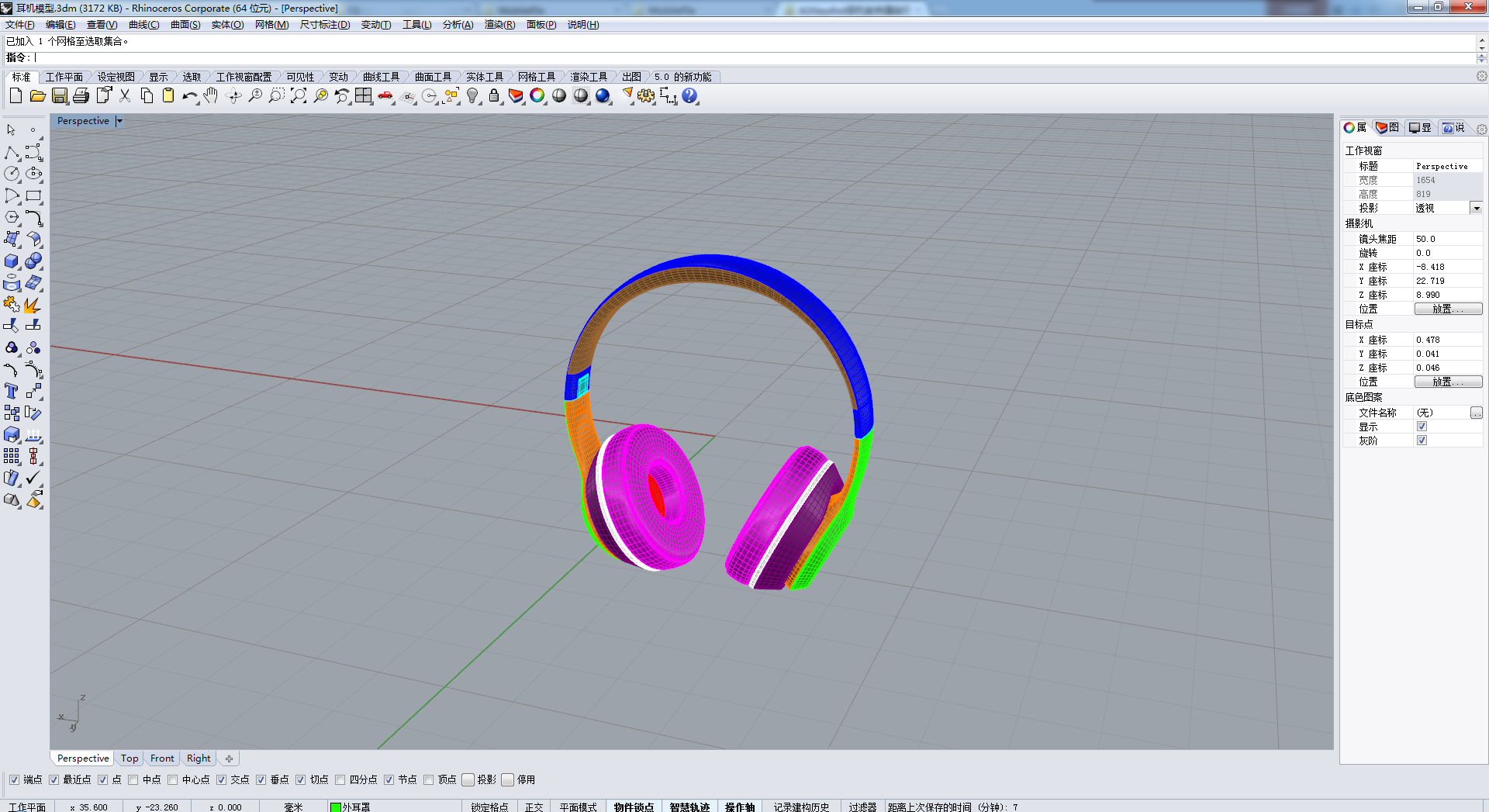Toggle the 交点 osnap checkbox
This screenshot has width=1489, height=812.
pyautogui.click(x=221, y=779)
